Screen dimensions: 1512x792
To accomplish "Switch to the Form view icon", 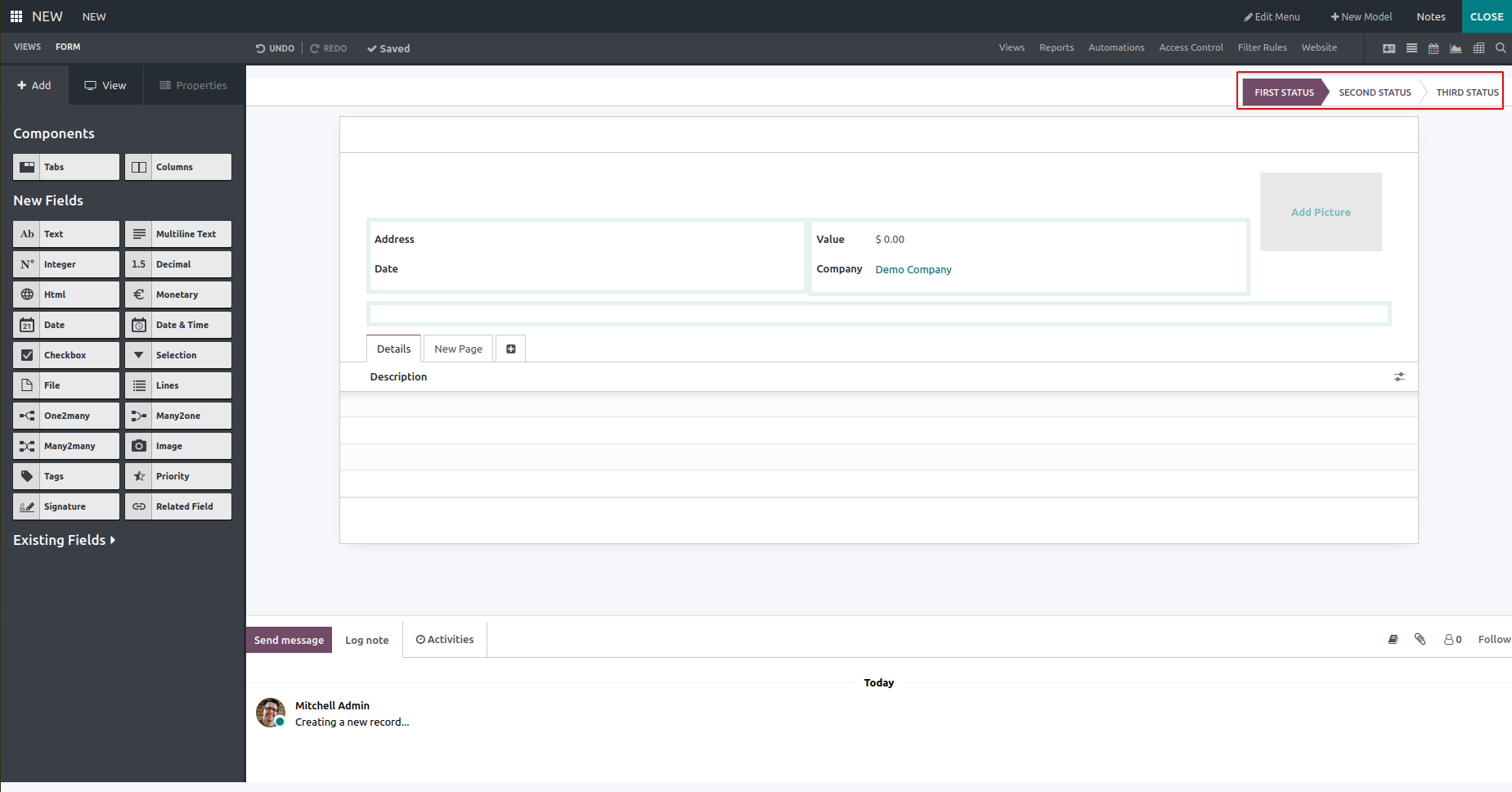I will click(1389, 48).
